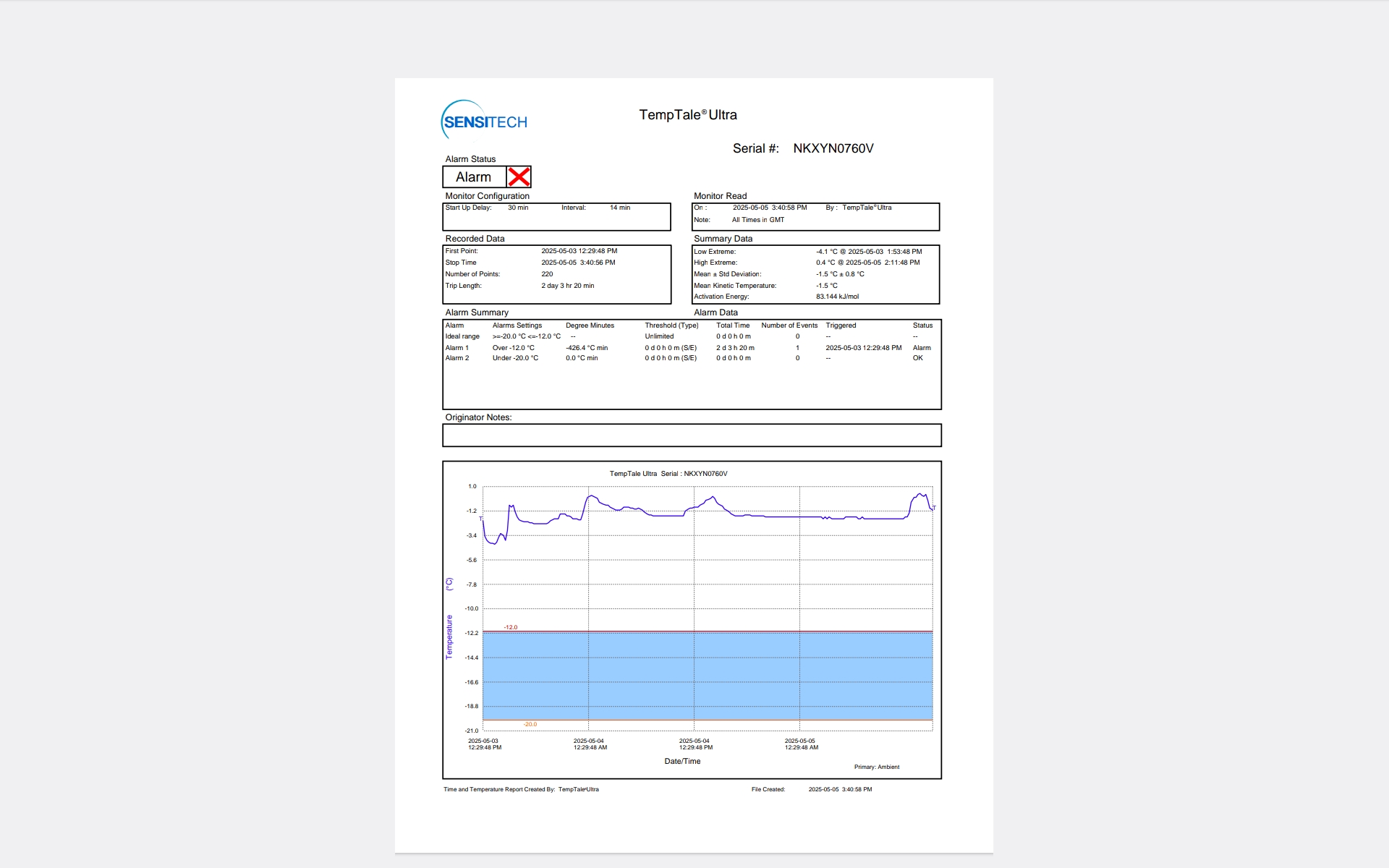The image size is (1389, 868).
Task: Click Number of Points value '220'
Action: pyautogui.click(x=547, y=274)
